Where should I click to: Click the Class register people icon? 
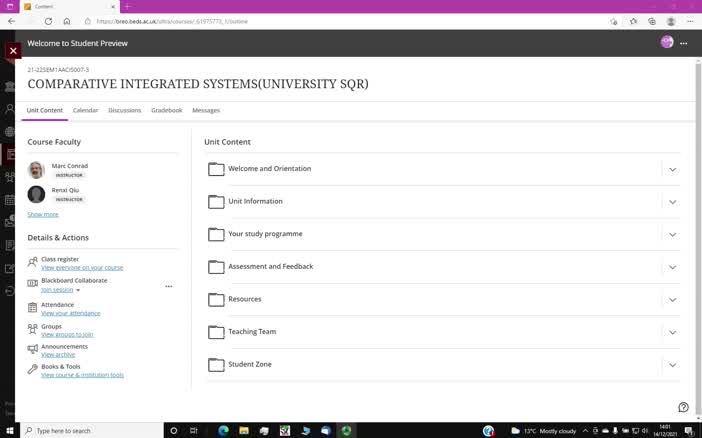pyautogui.click(x=32, y=262)
